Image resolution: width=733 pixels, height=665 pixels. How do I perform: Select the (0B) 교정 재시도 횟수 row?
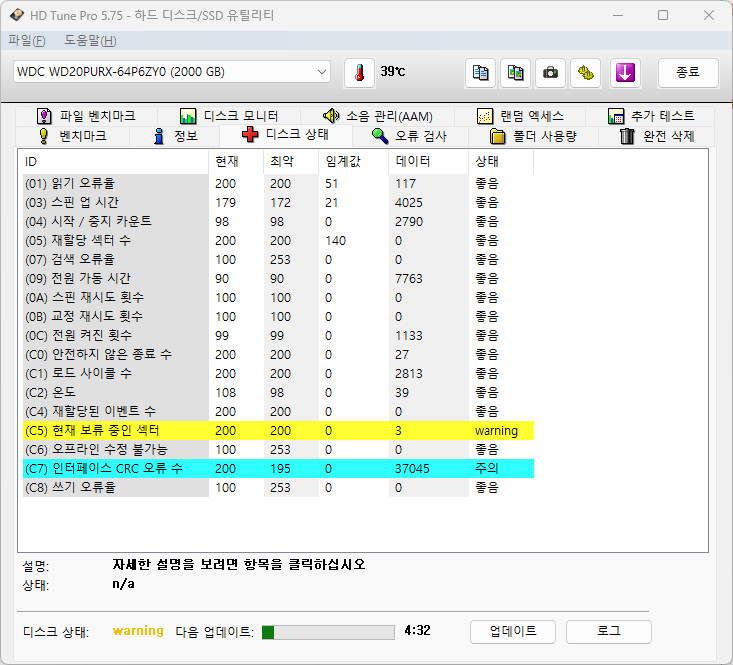point(278,316)
